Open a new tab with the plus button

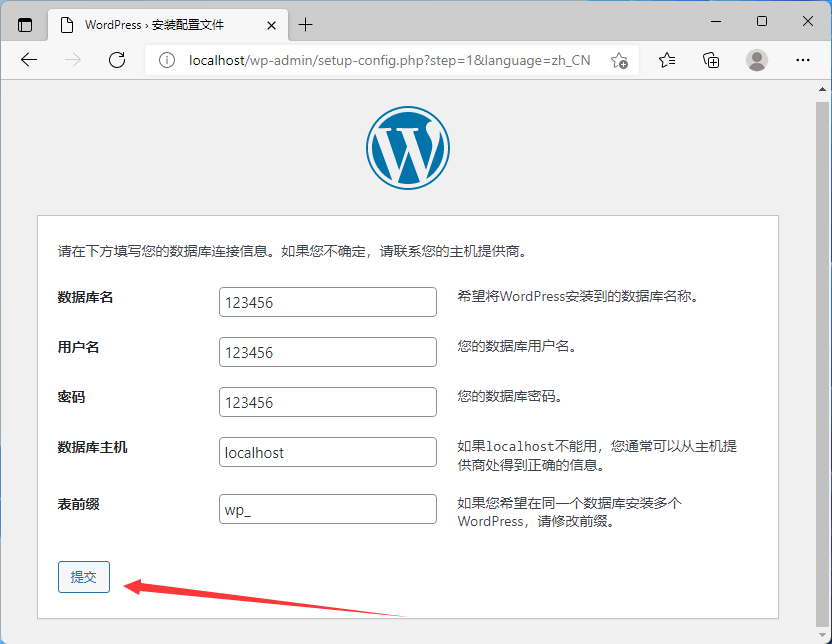coord(306,24)
